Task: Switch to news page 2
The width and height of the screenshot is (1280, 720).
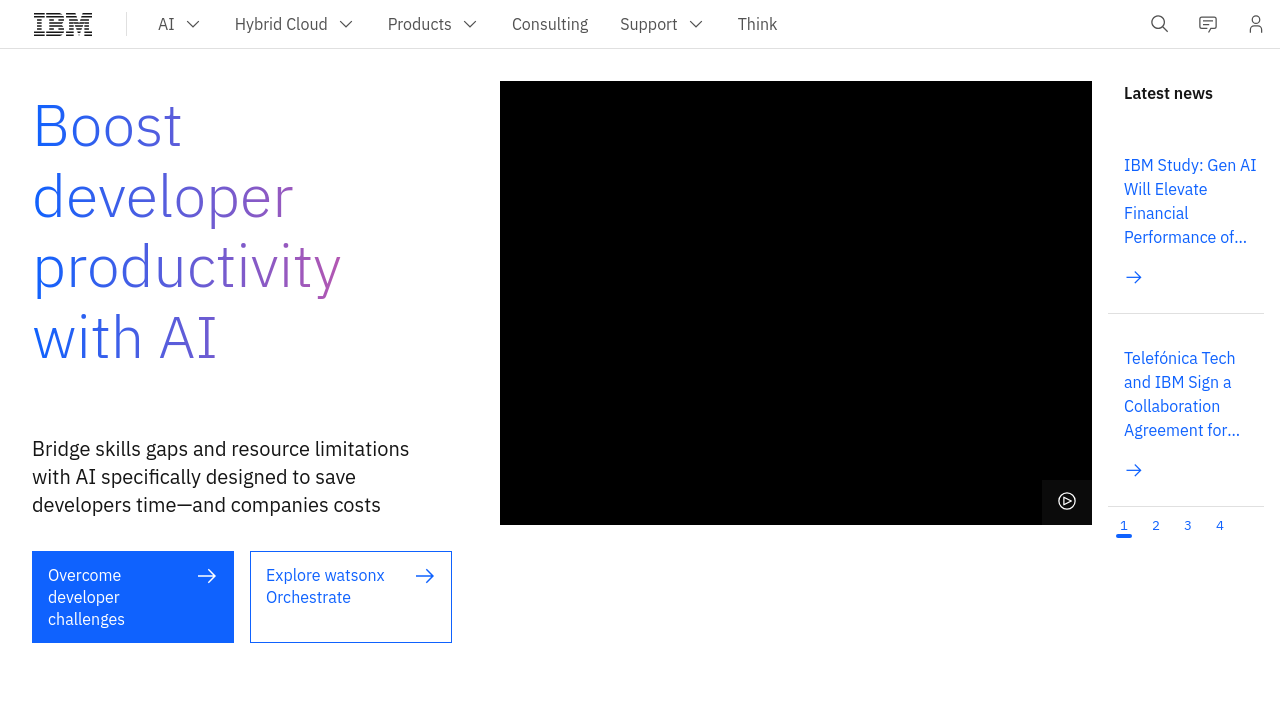Action: click(1156, 526)
